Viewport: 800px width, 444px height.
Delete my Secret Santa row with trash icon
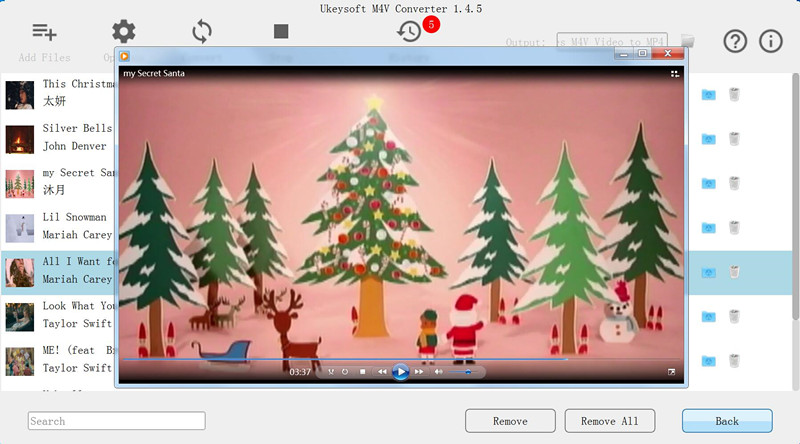click(734, 183)
